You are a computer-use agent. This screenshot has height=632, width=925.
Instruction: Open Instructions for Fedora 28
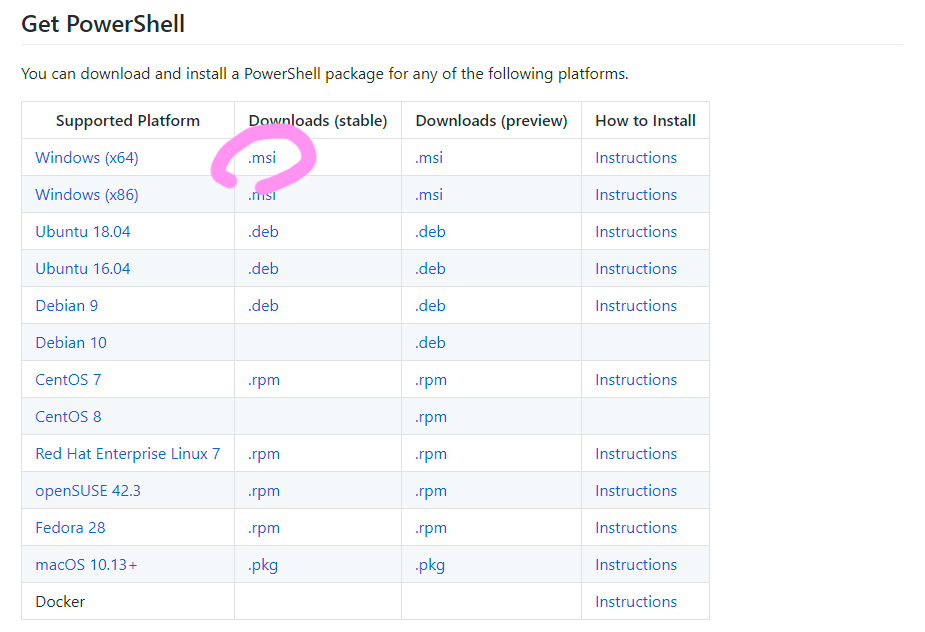[x=636, y=528]
